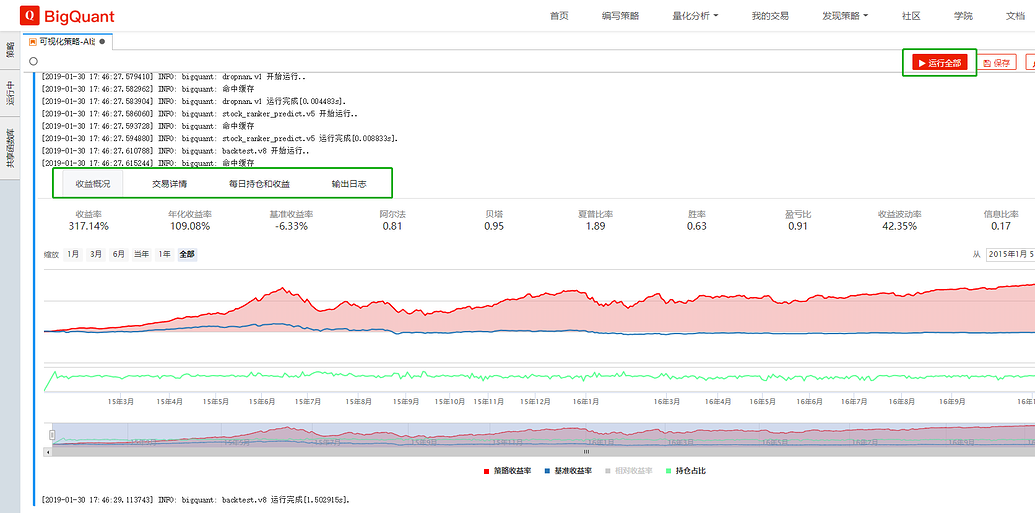Zoom chart to 3月 range
The height and width of the screenshot is (513, 1035).
pyautogui.click(x=96, y=254)
